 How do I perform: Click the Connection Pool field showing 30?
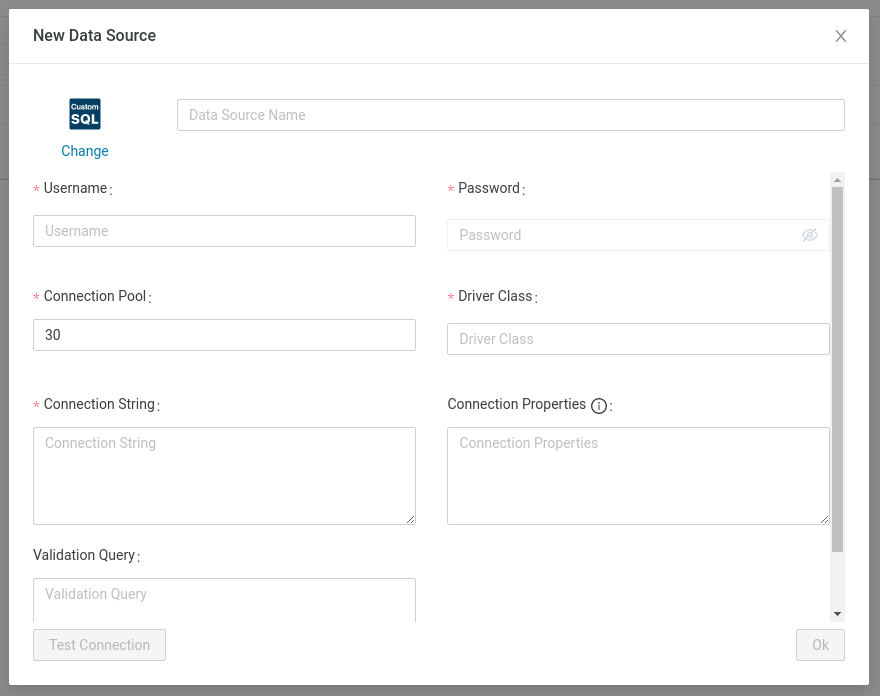click(224, 335)
